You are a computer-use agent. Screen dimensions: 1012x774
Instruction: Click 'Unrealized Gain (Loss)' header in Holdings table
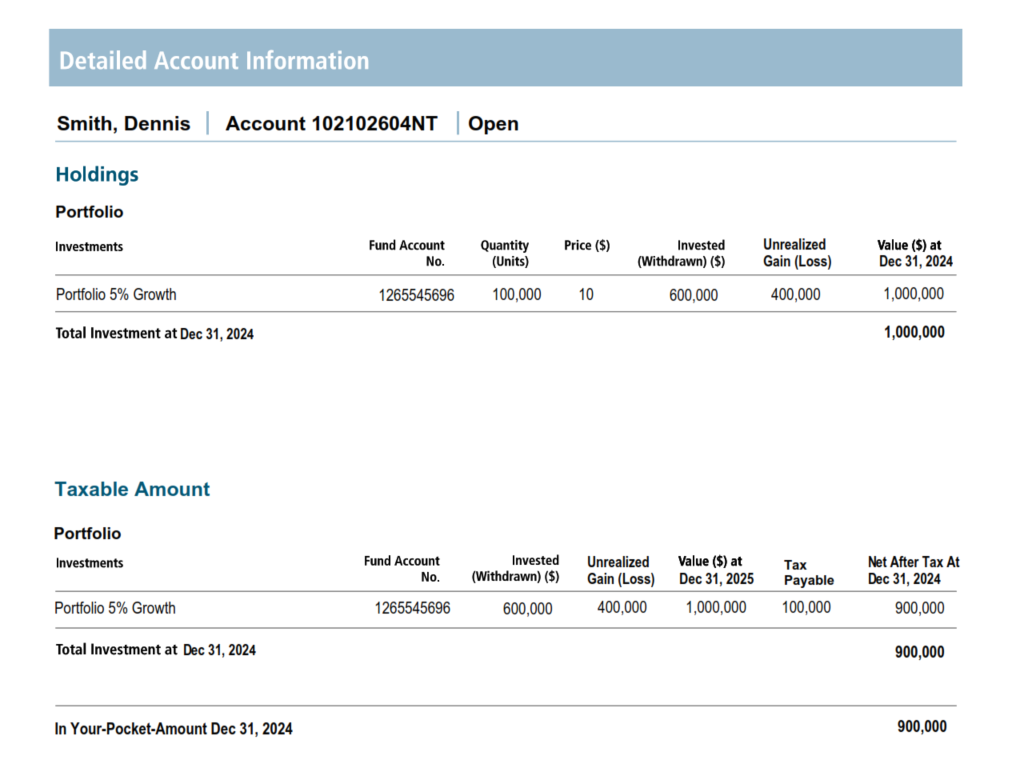[797, 253]
